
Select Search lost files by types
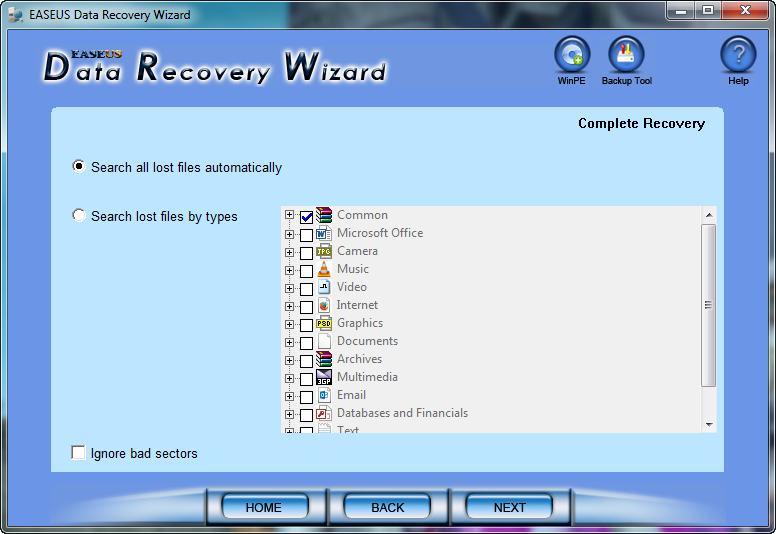click(78, 215)
